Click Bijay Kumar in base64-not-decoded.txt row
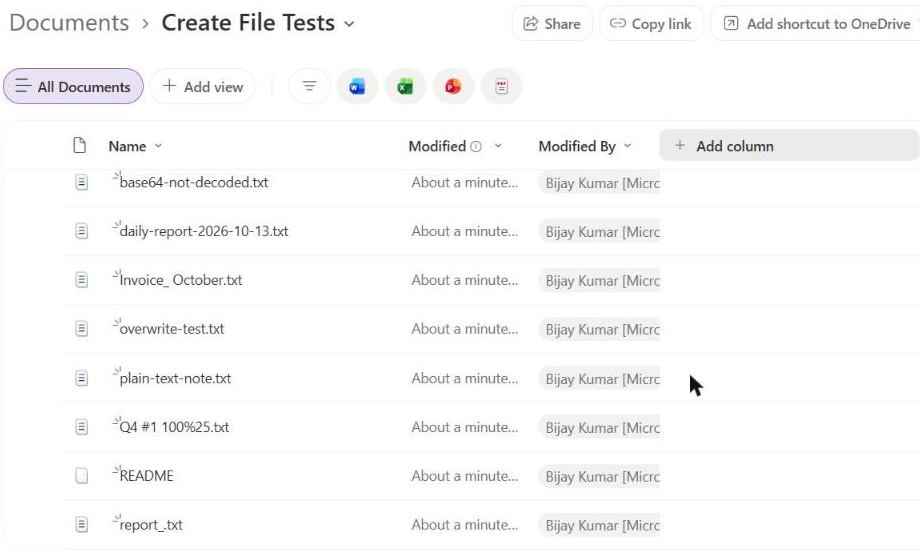The height and width of the screenshot is (550, 920). [x=599, y=183]
